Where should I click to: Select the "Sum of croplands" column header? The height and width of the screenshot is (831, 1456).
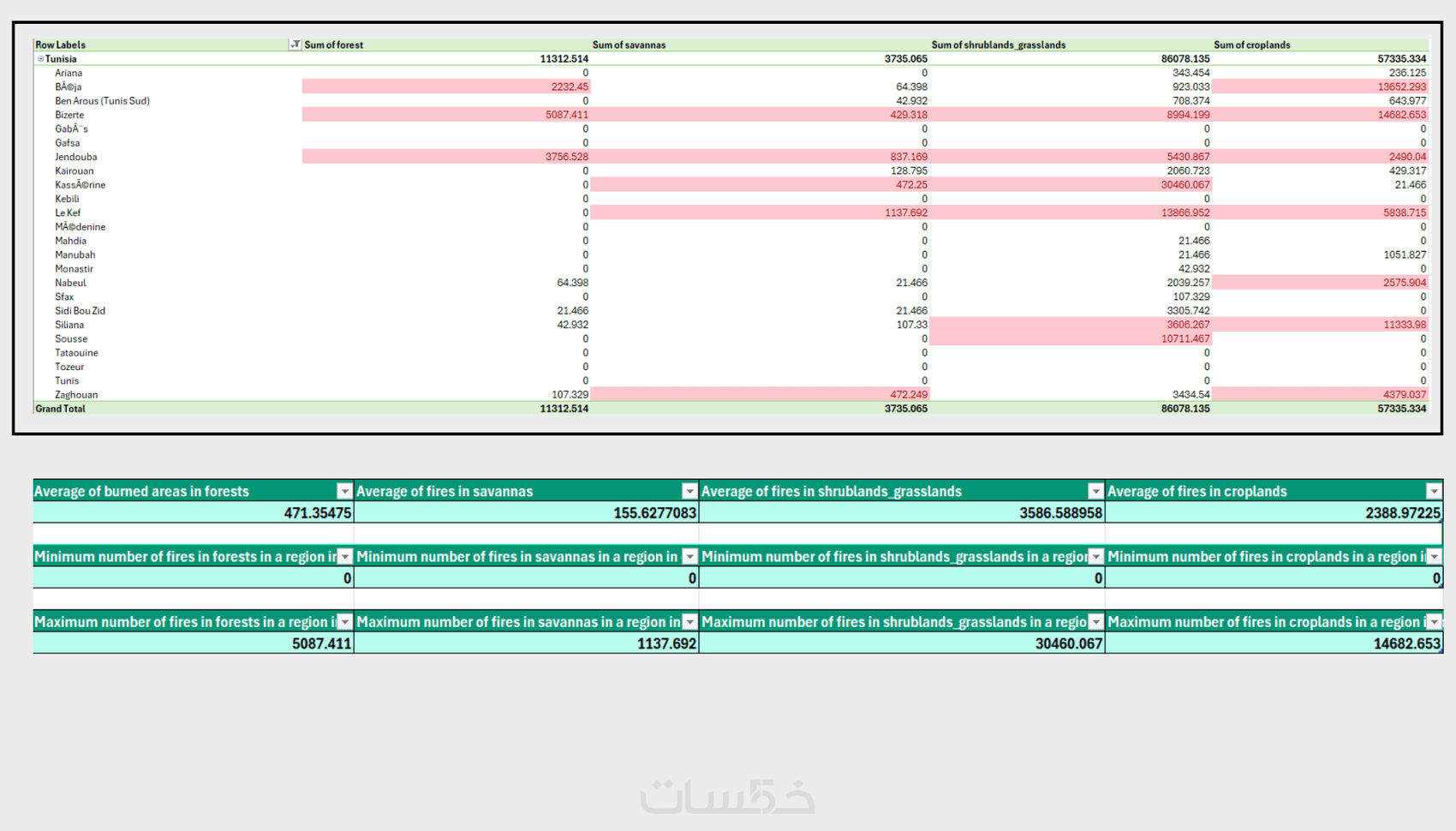click(x=1252, y=45)
